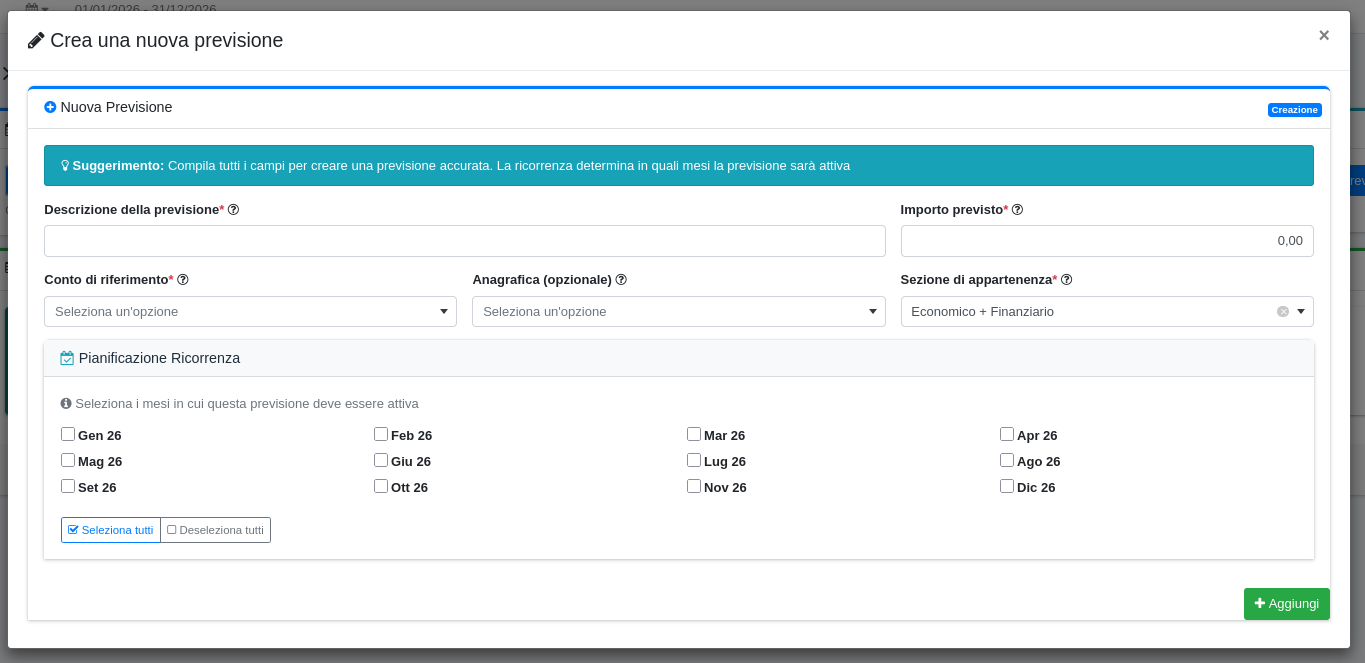Click help icon beside Importo previsto
This screenshot has height=663, width=1365.
(x=1017, y=210)
